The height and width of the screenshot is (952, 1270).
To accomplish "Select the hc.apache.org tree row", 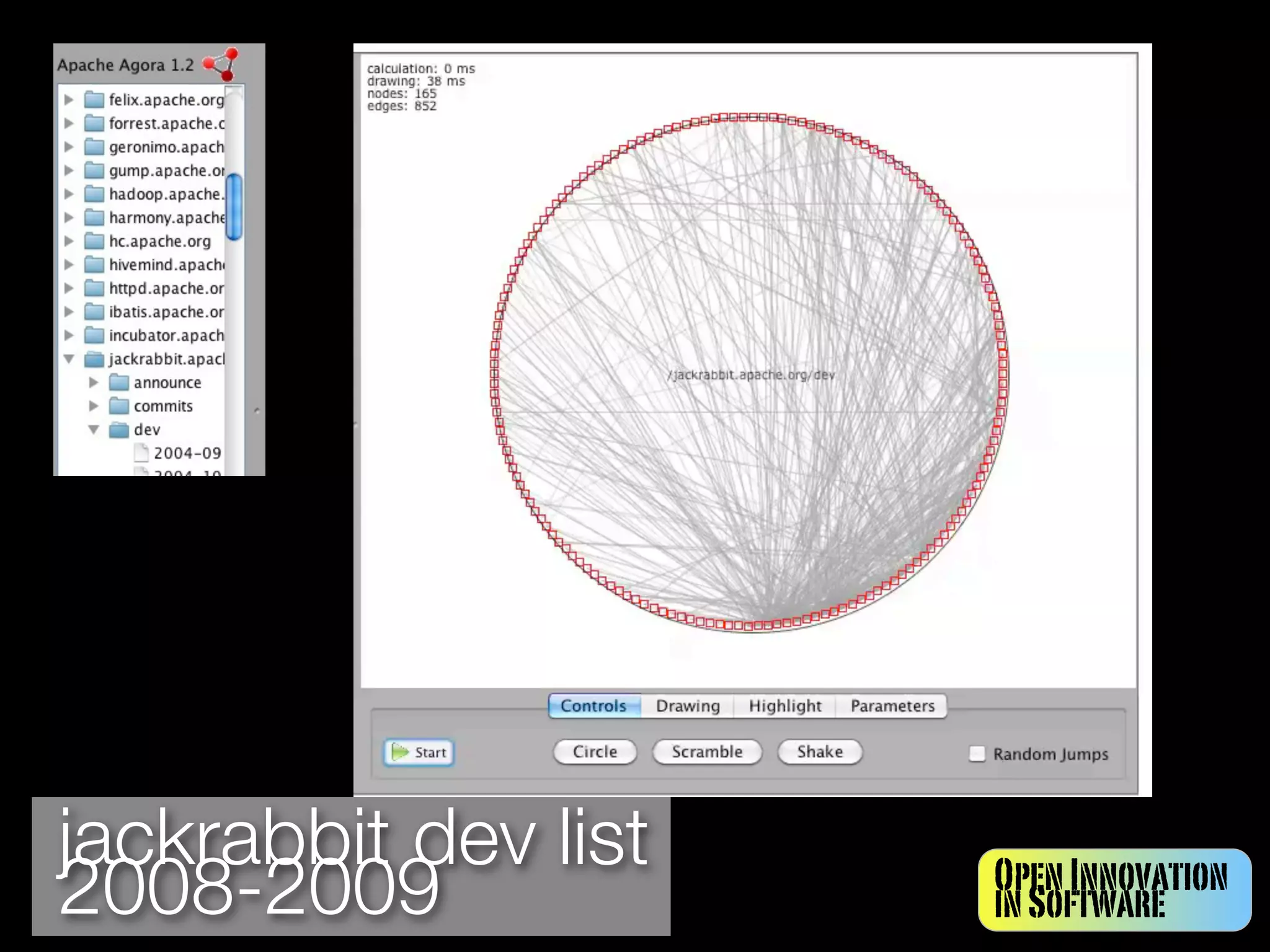I will click(160, 241).
